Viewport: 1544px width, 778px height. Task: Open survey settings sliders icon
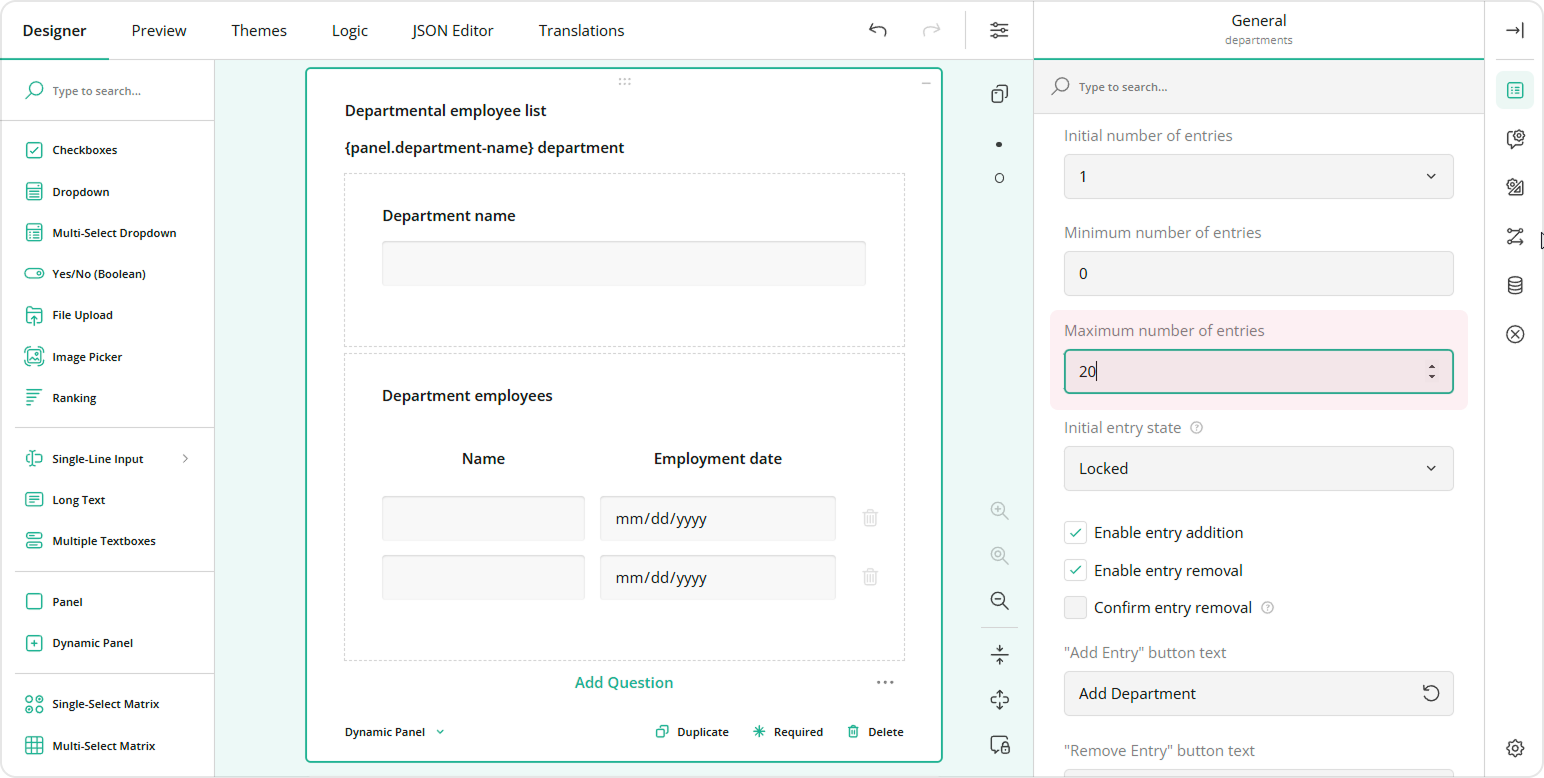tap(999, 30)
